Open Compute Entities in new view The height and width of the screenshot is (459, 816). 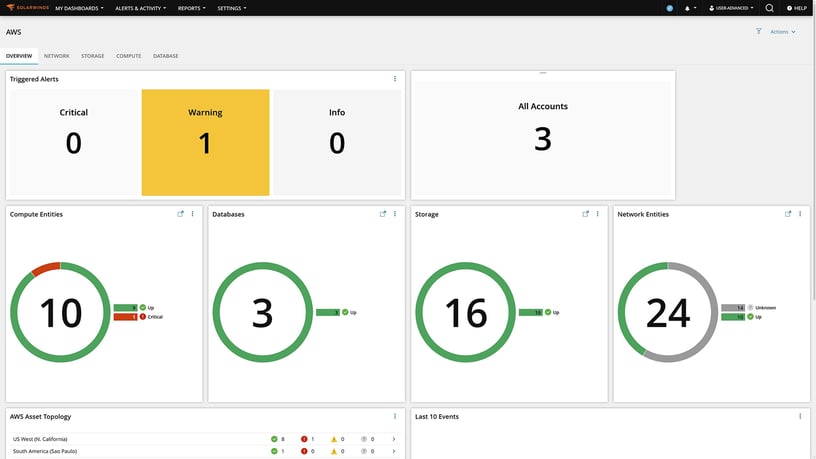click(x=180, y=213)
